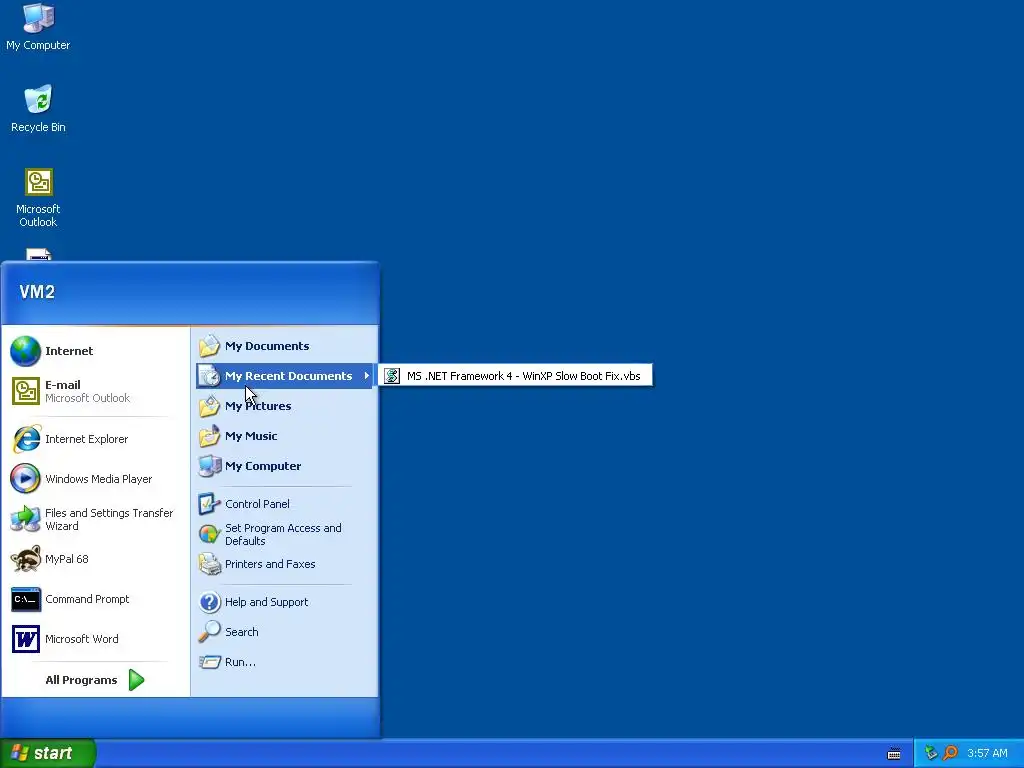The height and width of the screenshot is (768, 1024).
Task: Expand the My Recent Documents submenu
Action: [x=284, y=376]
